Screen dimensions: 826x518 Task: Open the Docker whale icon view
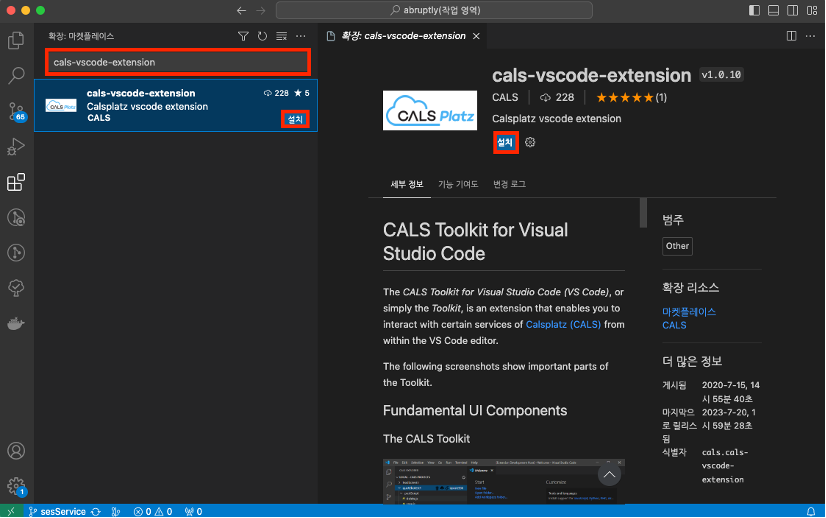(16, 323)
